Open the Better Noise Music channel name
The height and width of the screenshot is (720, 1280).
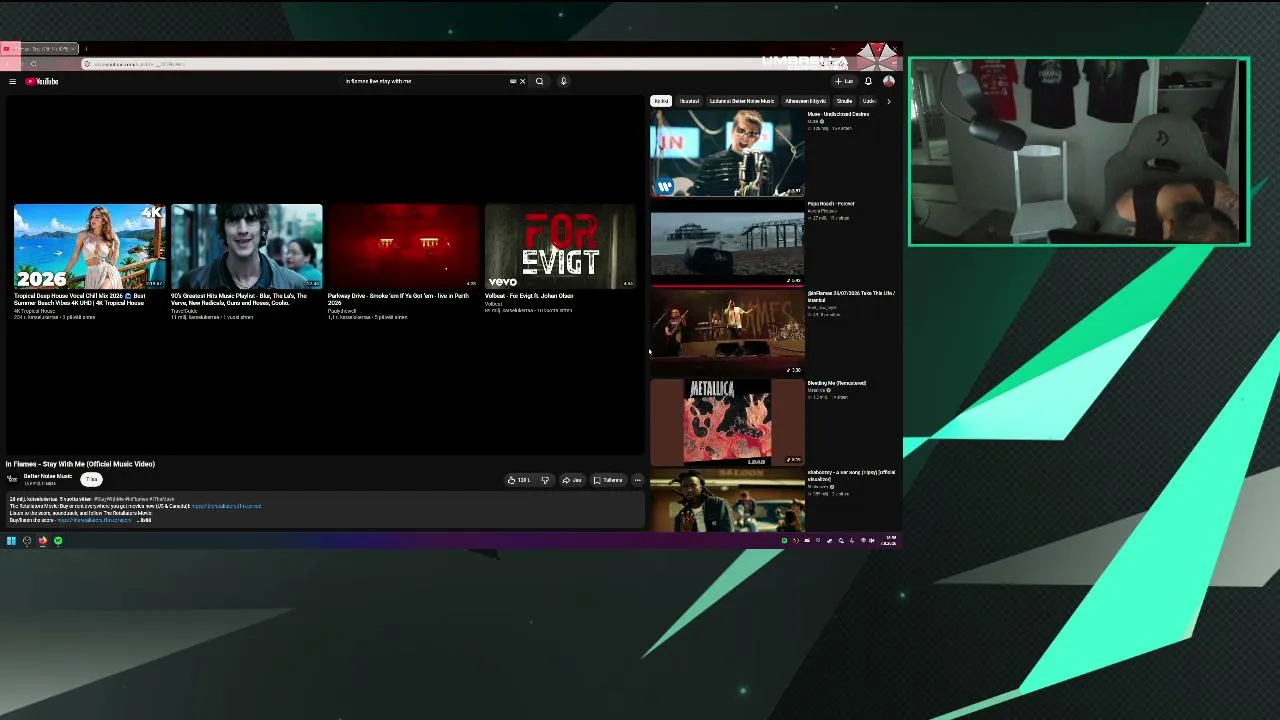(x=48, y=476)
